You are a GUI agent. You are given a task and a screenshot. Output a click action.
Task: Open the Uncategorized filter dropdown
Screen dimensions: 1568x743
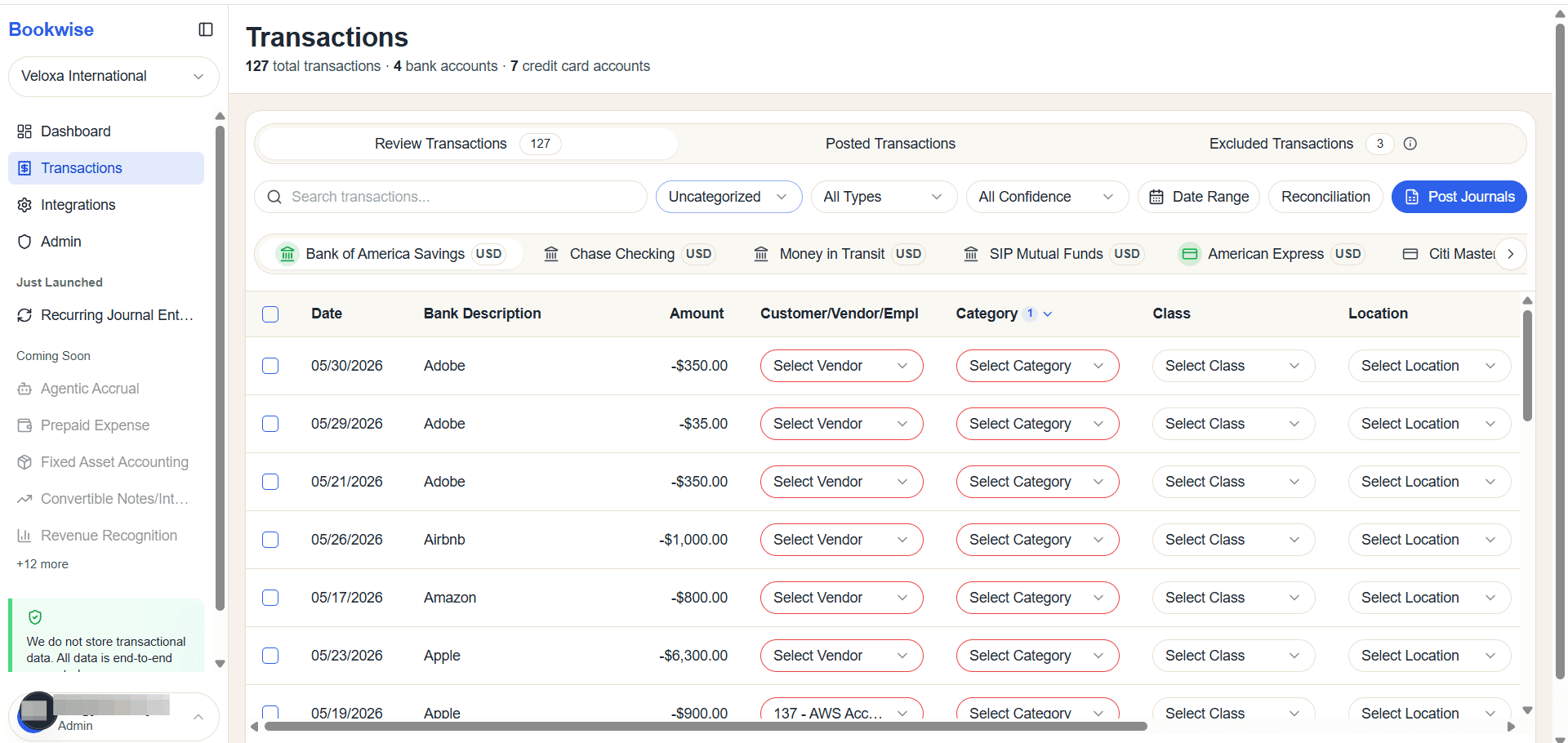tap(728, 197)
